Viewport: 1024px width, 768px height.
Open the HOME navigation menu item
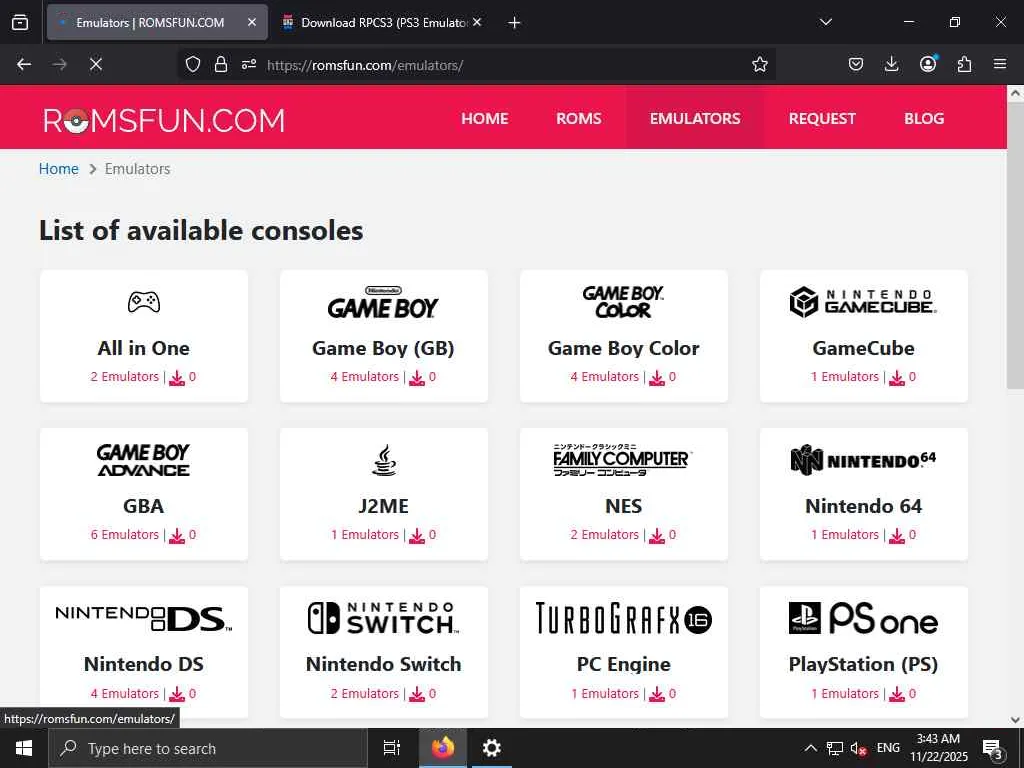click(485, 118)
